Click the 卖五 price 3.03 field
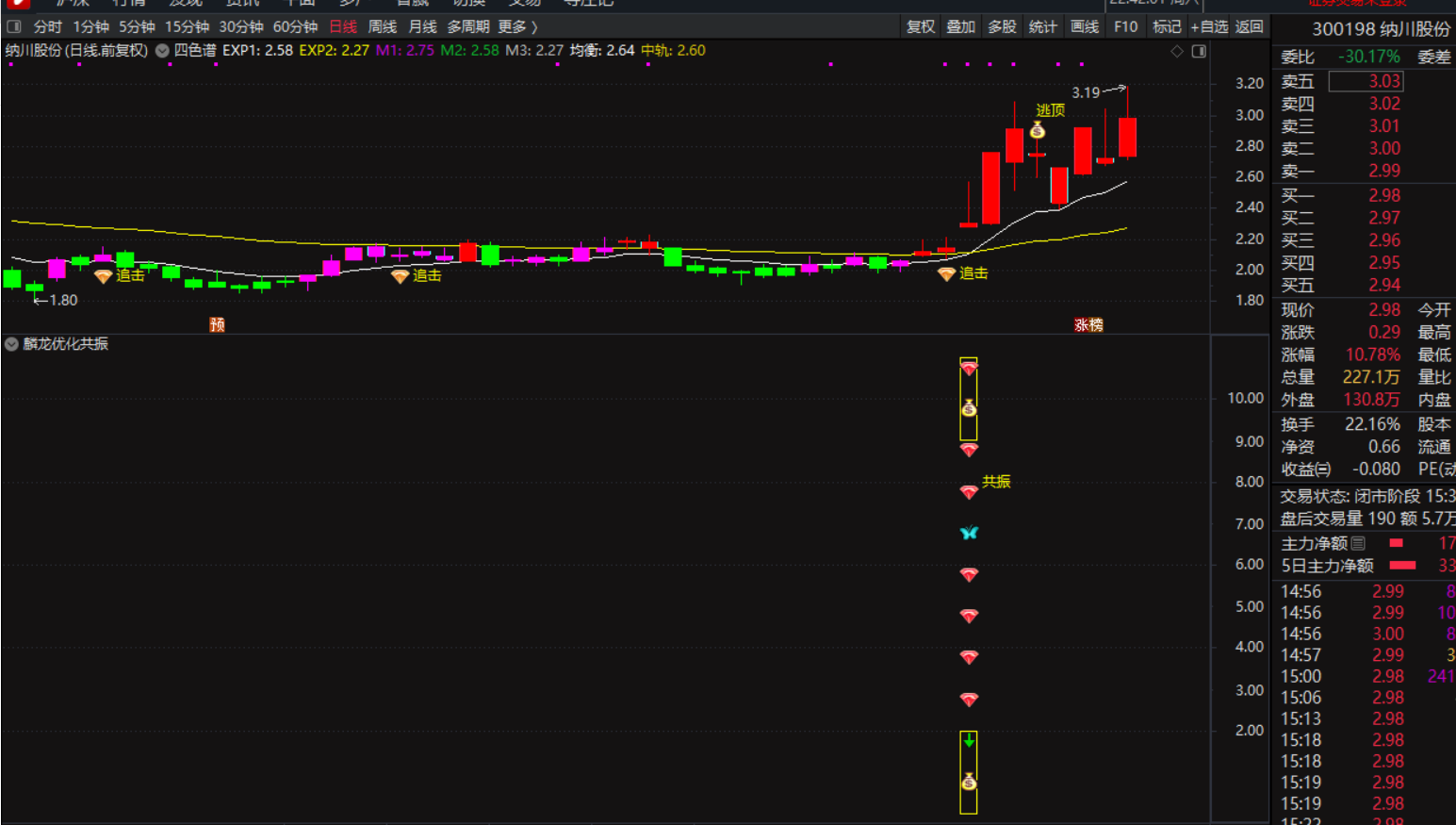The width and height of the screenshot is (1456, 825). (x=1366, y=82)
